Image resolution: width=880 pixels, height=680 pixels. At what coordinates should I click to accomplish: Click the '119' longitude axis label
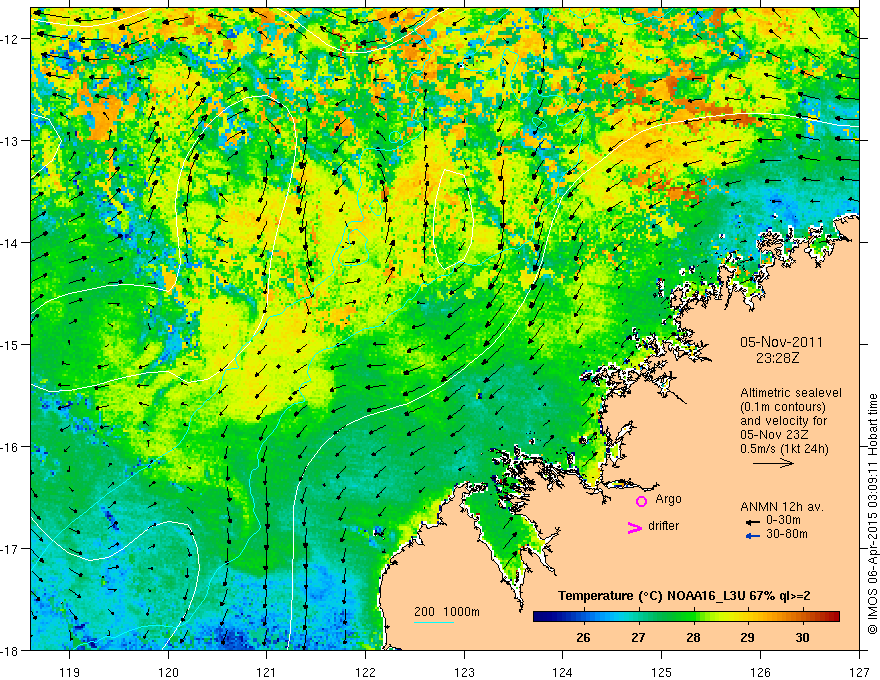click(70, 672)
